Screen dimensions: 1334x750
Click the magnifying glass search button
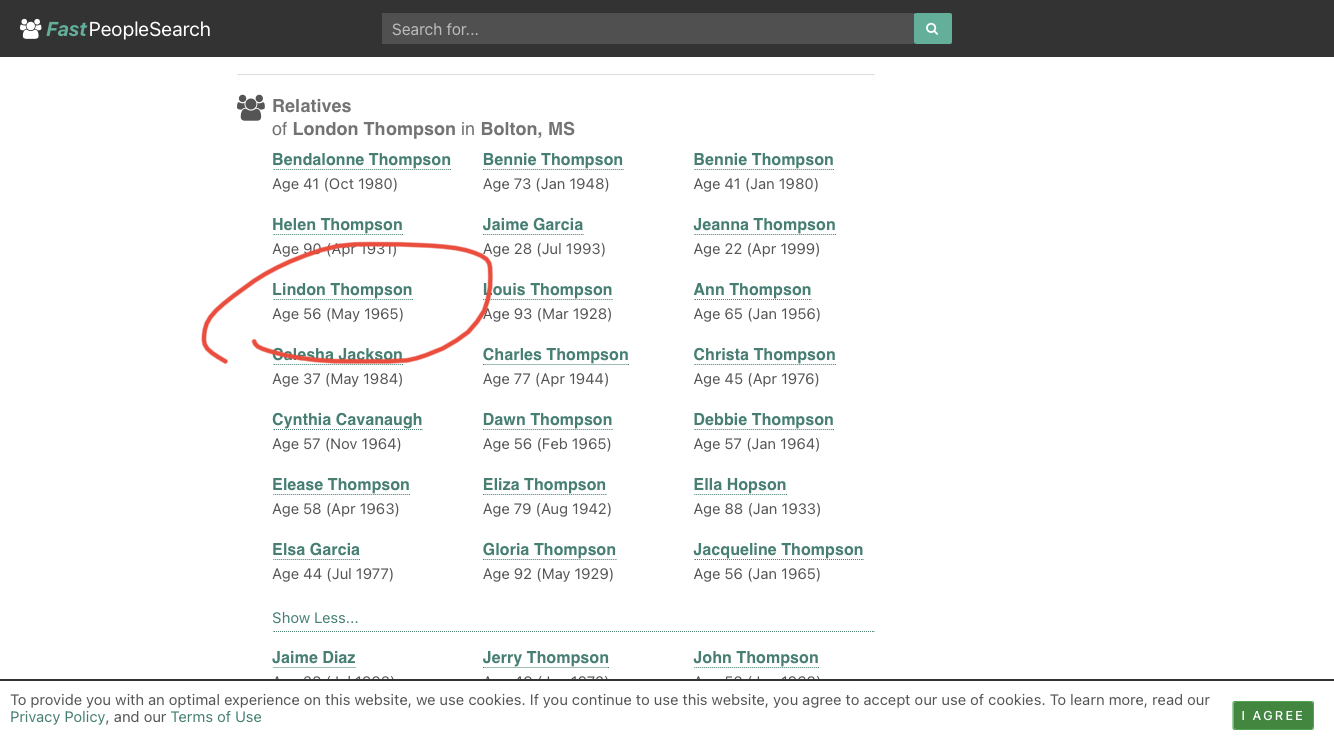932,29
